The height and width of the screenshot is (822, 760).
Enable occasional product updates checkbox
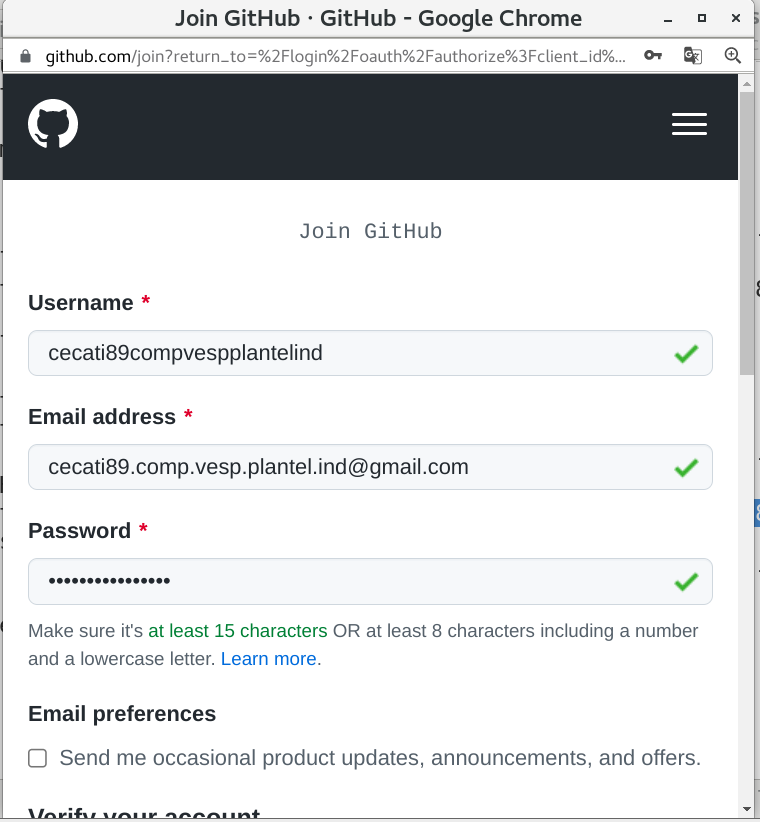[x=38, y=758]
